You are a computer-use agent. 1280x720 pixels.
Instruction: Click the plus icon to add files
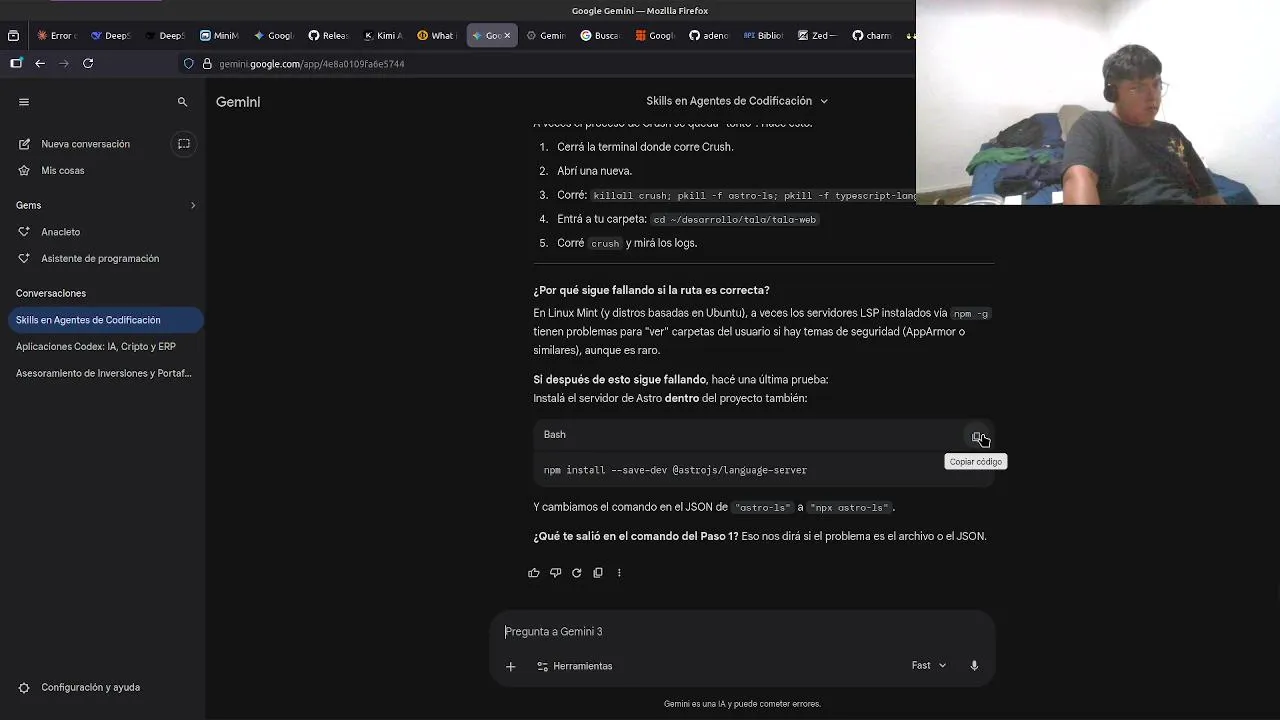(x=510, y=666)
